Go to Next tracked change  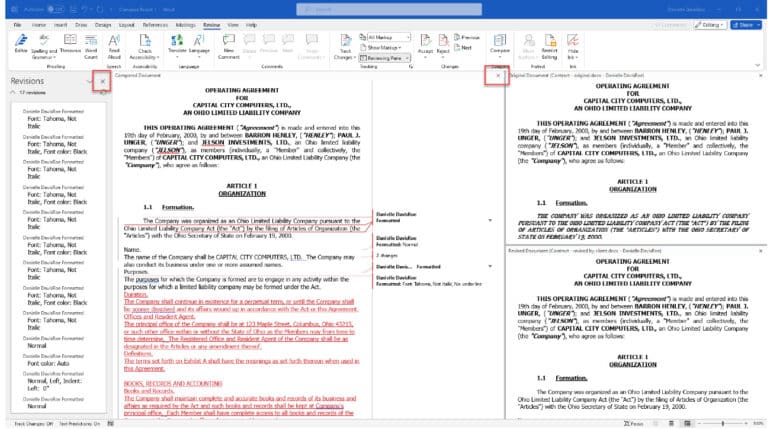[x=463, y=48]
